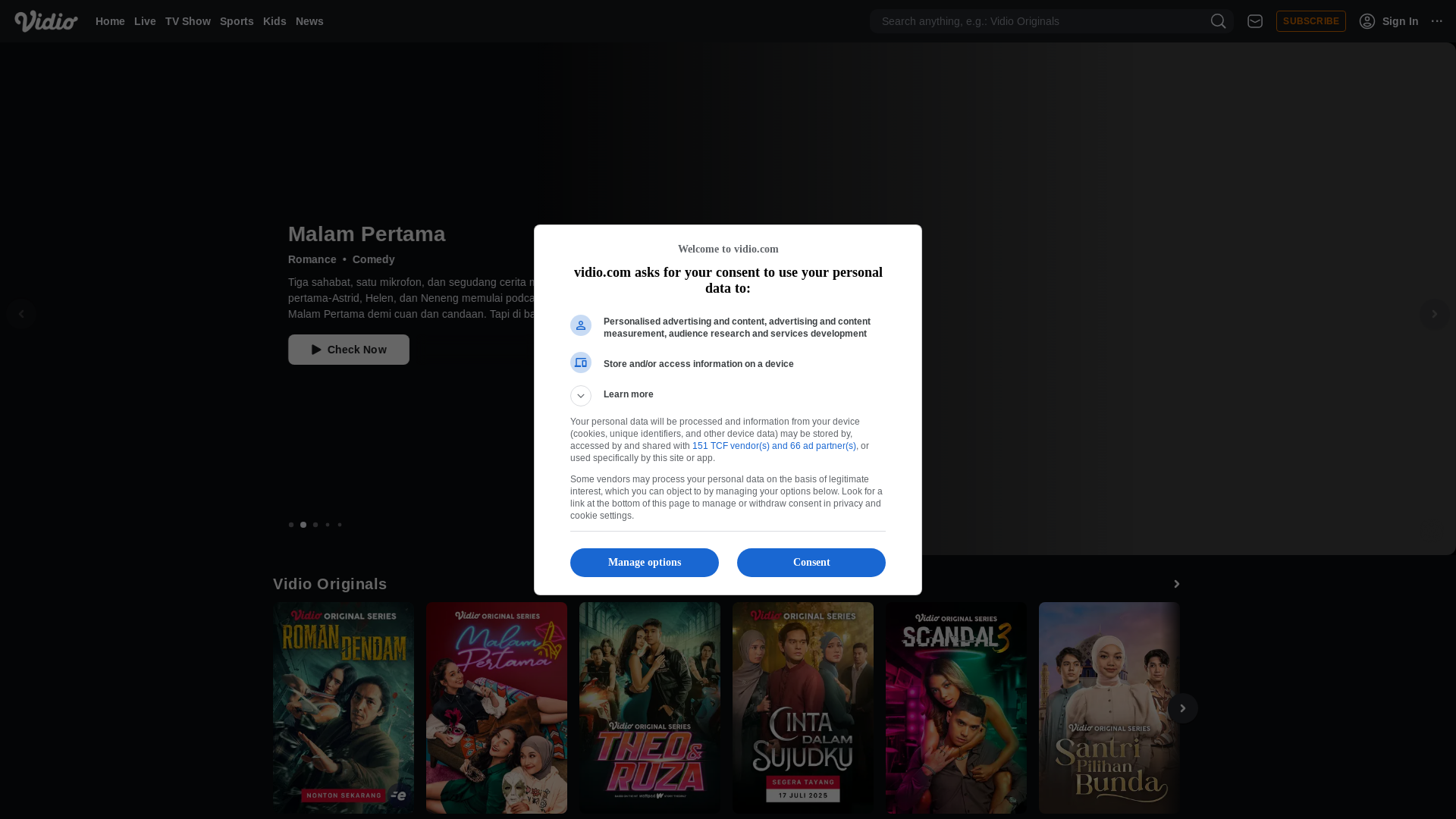Select first carousel indicator dot
The width and height of the screenshot is (1456, 819).
click(291, 525)
